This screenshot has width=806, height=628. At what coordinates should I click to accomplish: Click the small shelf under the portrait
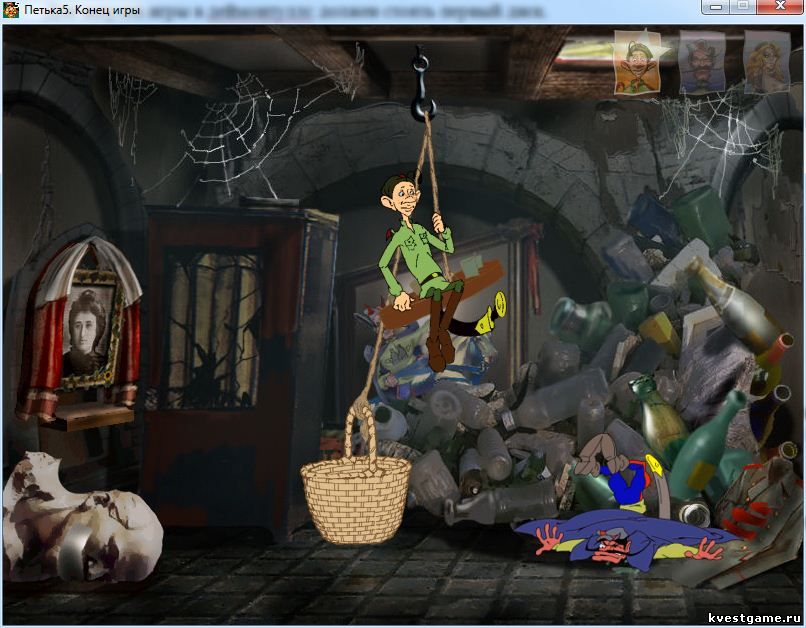click(87, 417)
